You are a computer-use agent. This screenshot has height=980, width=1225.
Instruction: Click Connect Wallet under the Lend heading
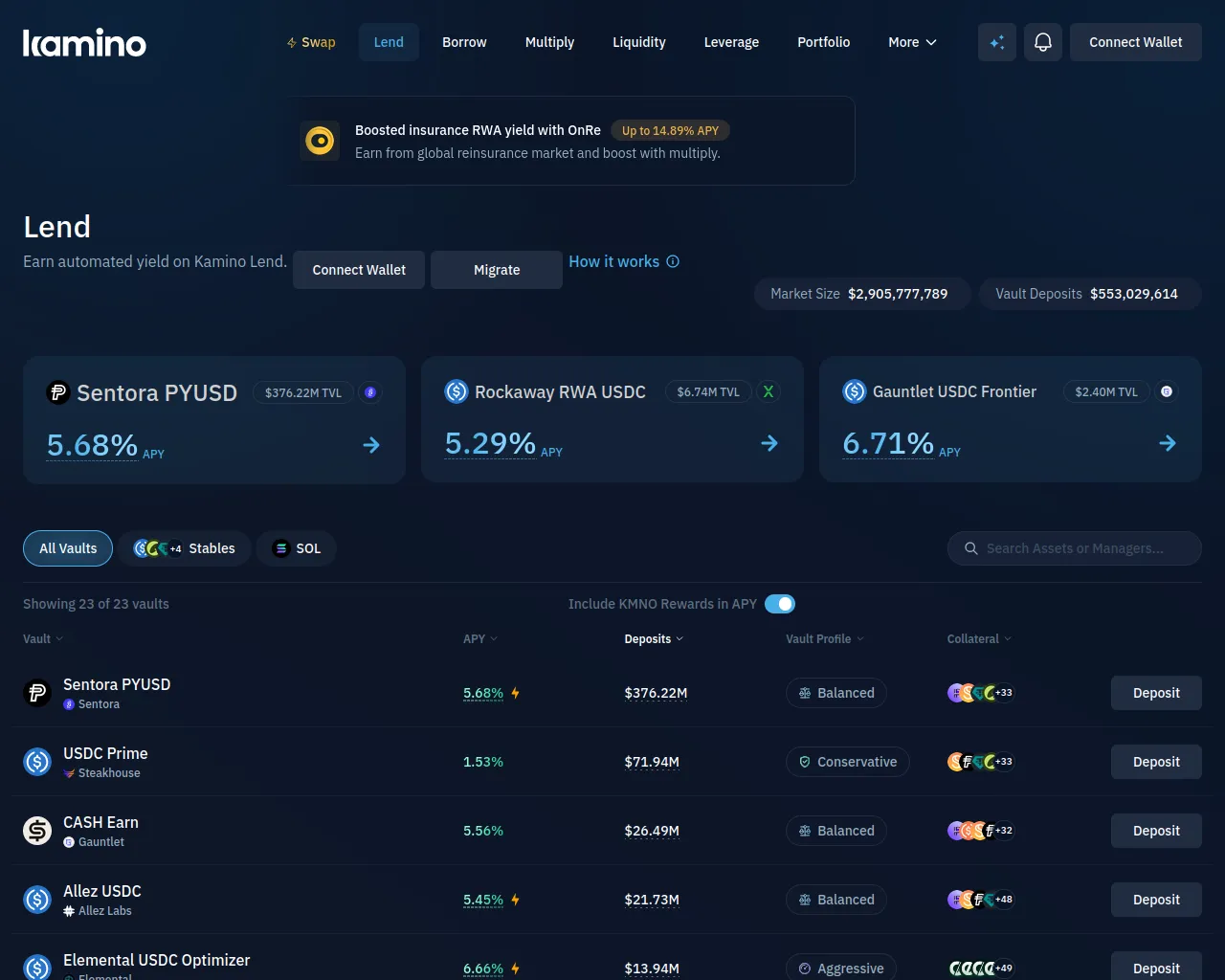click(359, 270)
